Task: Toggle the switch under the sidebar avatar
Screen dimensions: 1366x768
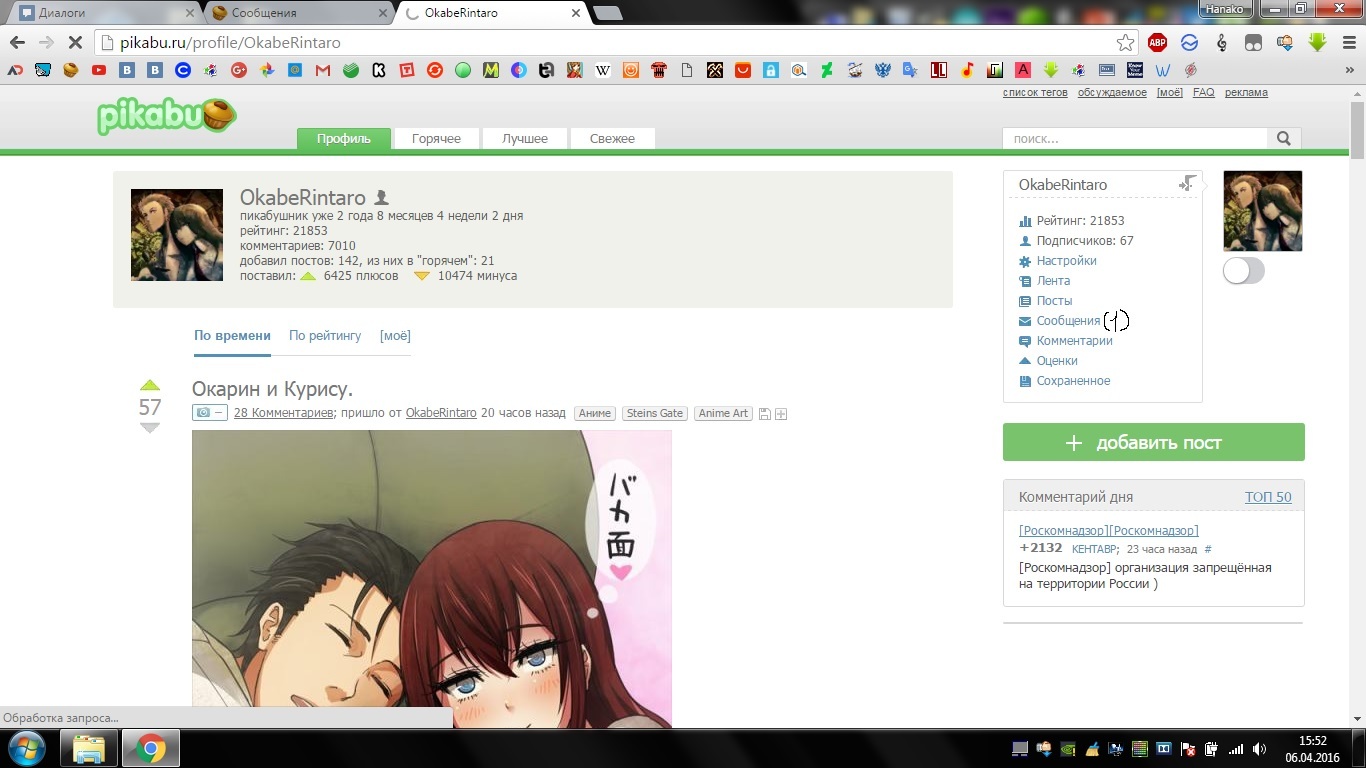Action: point(1244,271)
